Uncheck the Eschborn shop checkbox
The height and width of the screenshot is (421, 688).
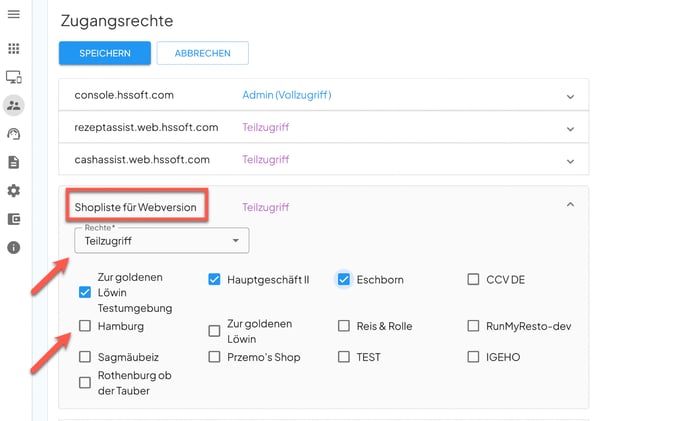point(344,280)
